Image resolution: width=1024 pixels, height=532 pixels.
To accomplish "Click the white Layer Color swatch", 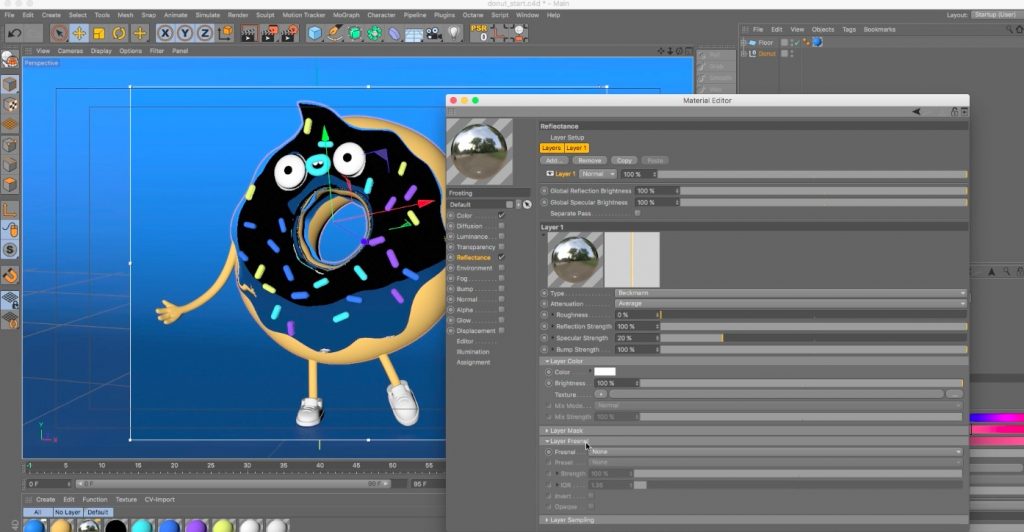I will [605, 372].
